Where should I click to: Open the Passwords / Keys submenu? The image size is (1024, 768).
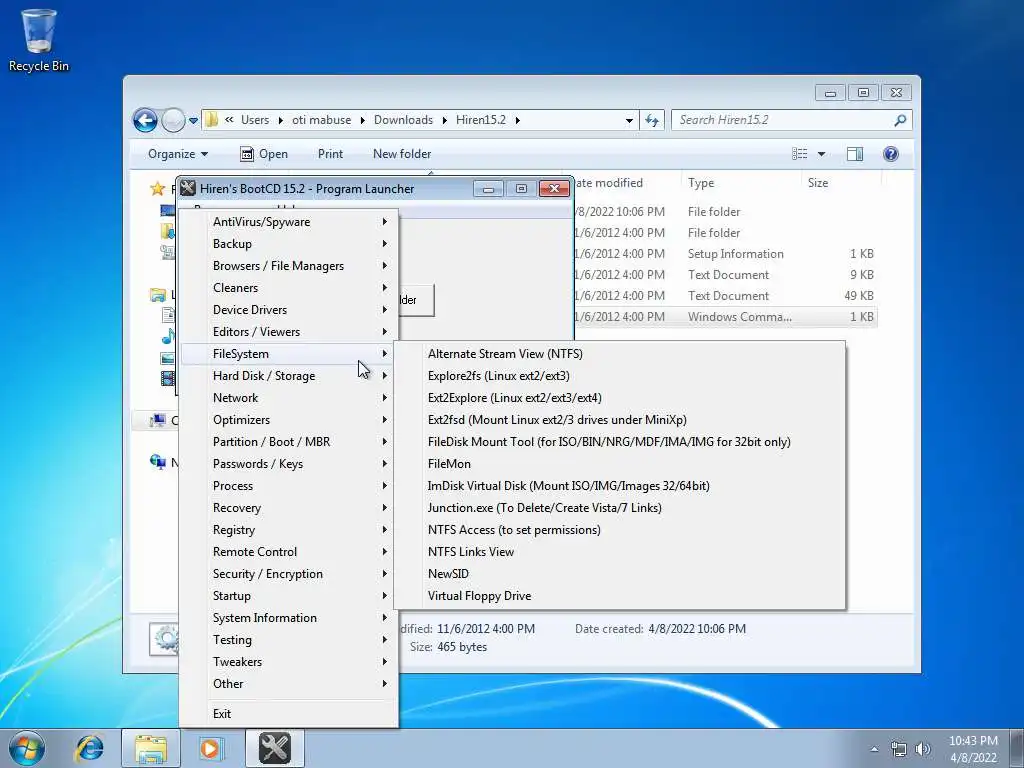[x=288, y=464]
